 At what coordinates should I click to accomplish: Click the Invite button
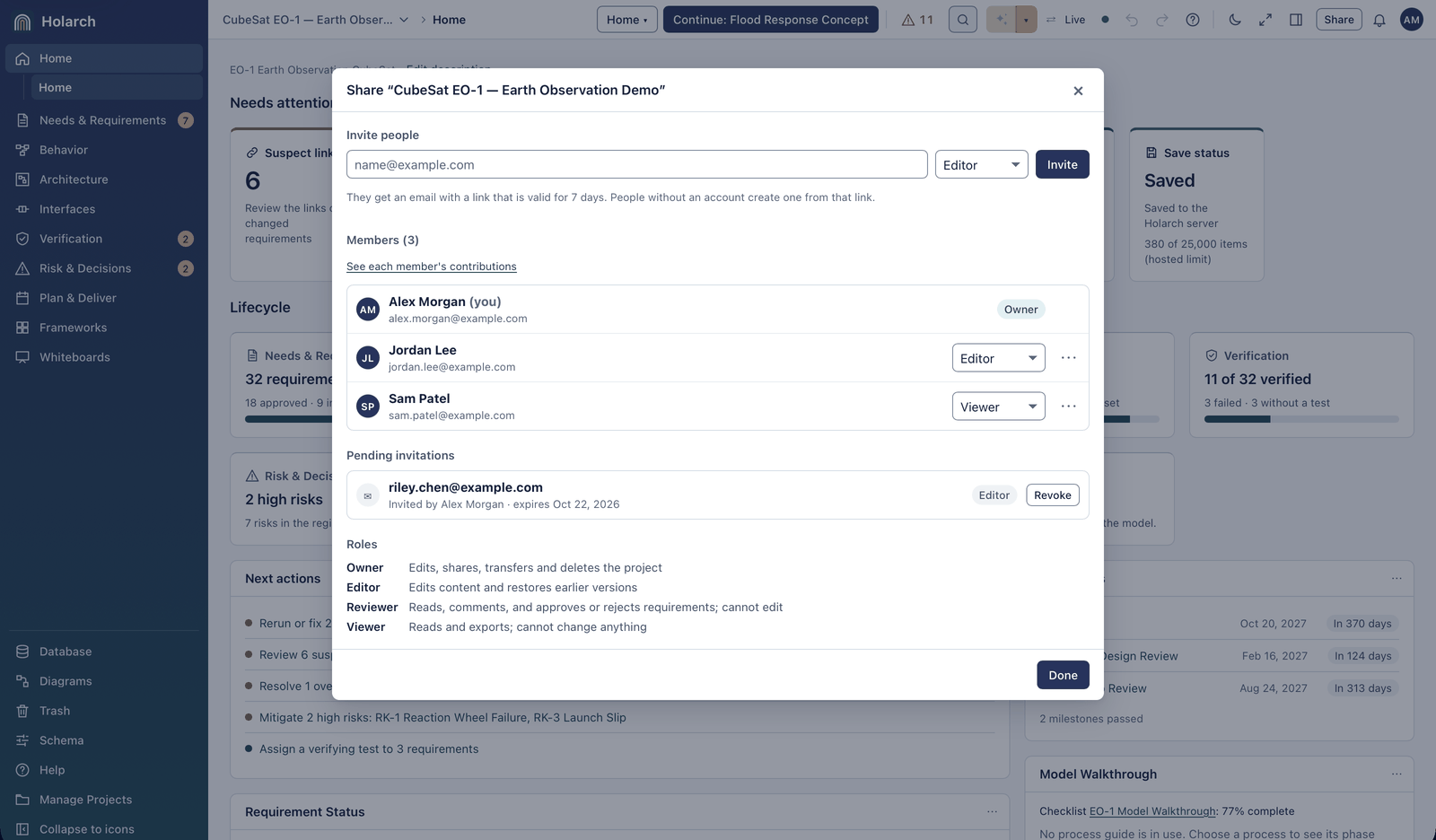[1063, 164]
